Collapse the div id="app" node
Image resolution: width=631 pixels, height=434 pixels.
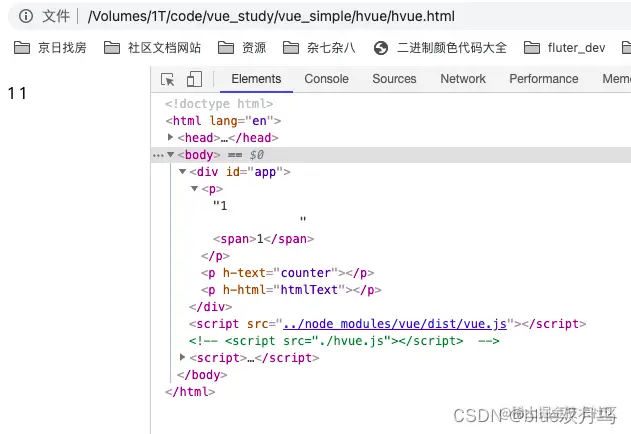click(x=182, y=172)
